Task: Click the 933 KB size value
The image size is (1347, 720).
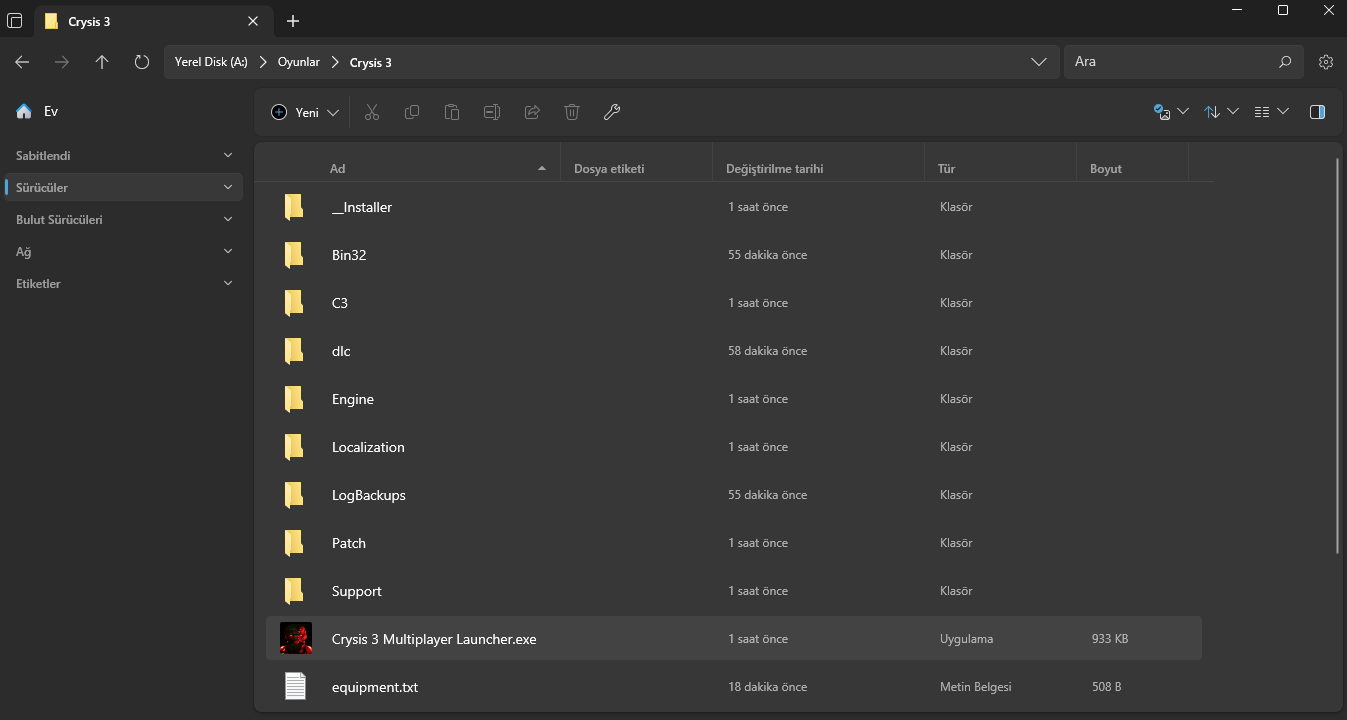Action: click(1110, 639)
